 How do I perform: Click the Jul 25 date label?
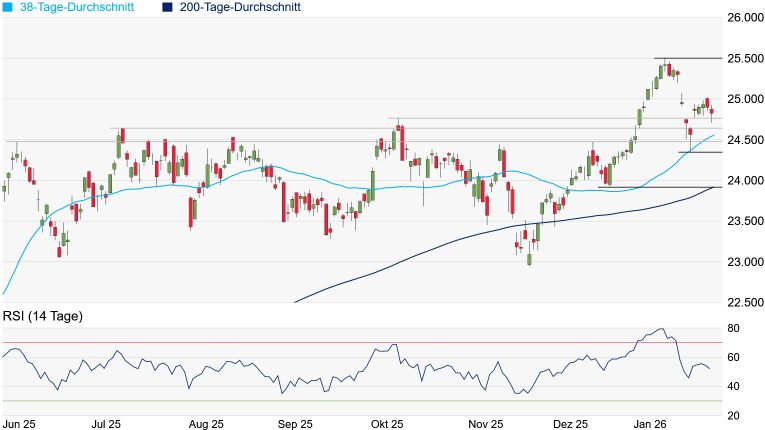107,423
